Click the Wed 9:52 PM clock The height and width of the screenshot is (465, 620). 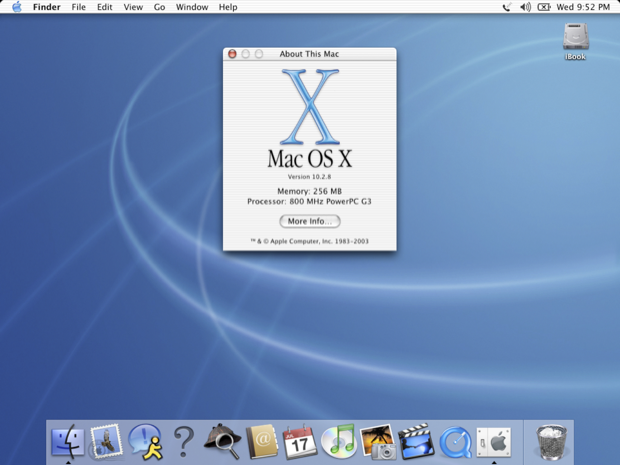tap(583, 7)
